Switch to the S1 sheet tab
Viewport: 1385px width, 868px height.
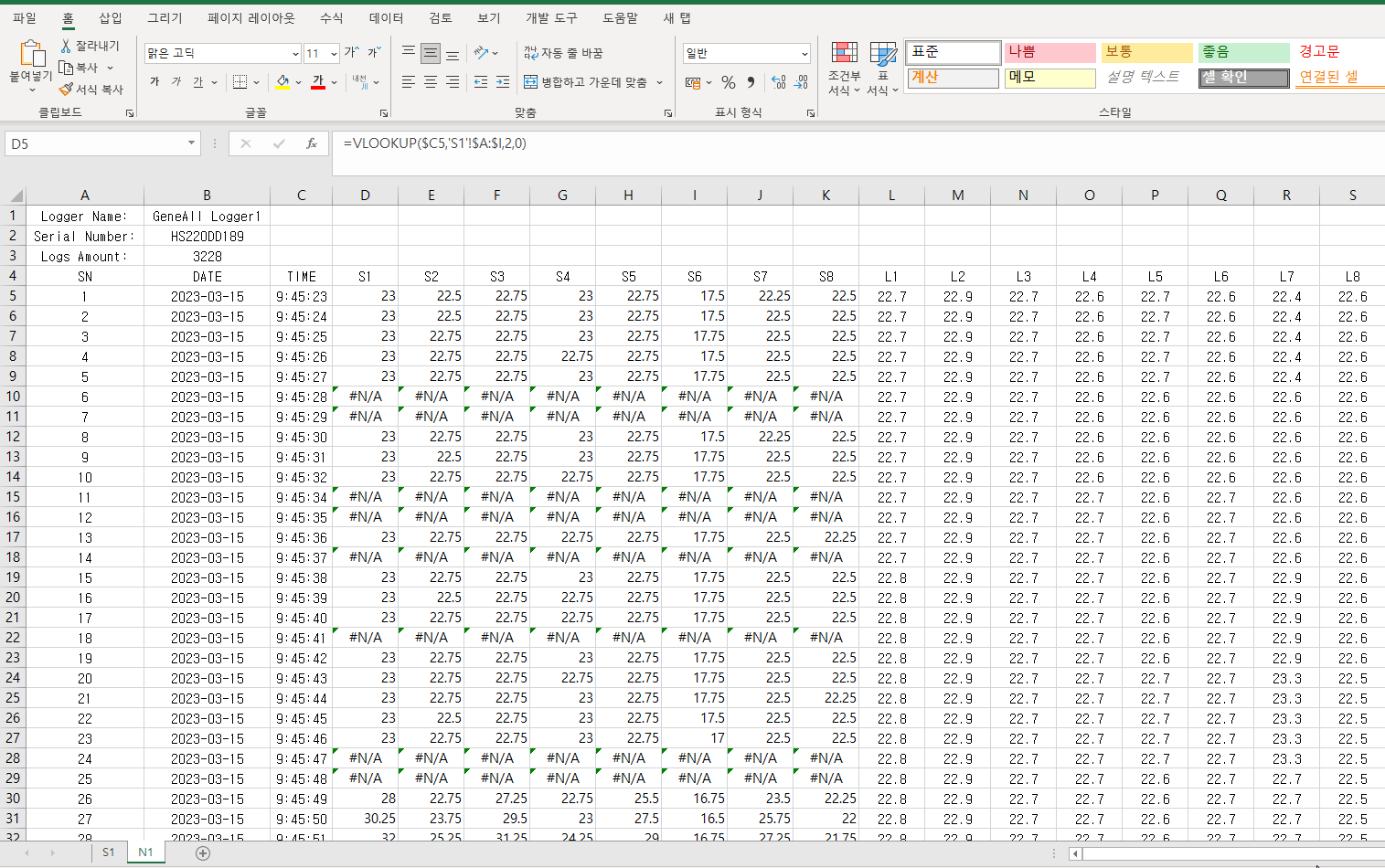click(x=109, y=852)
